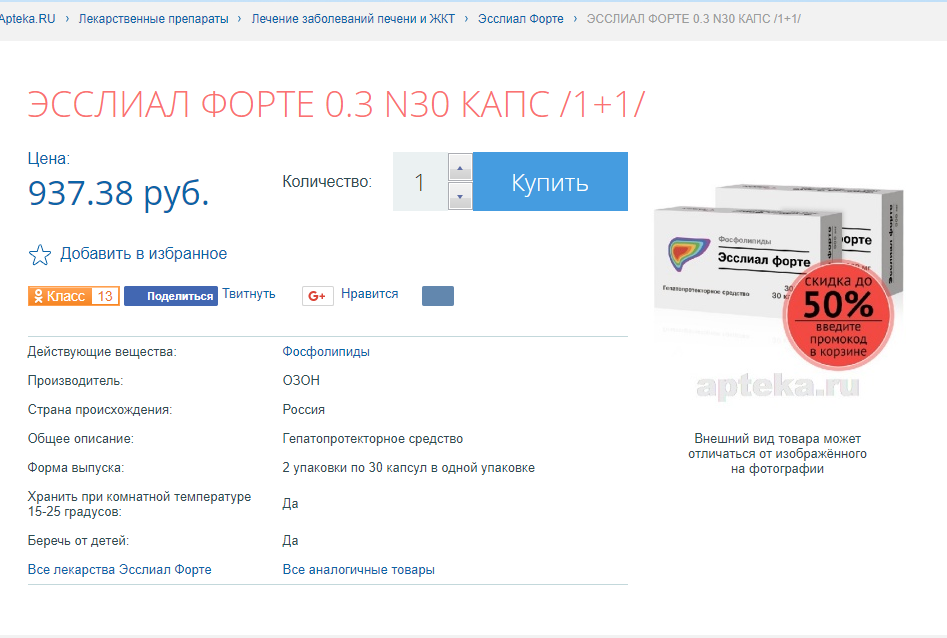Click the blank blue social button
Viewport: 947px width, 638px height.
(x=437, y=296)
